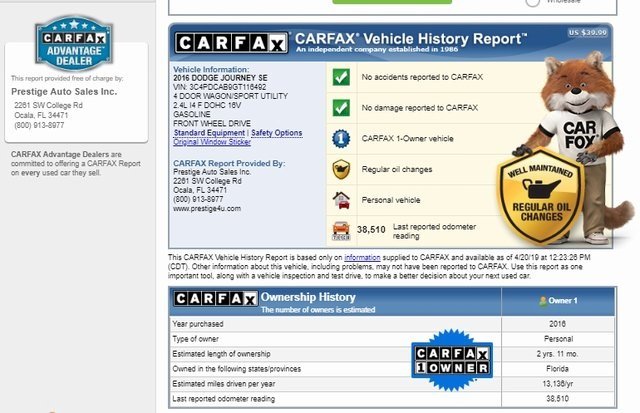
Task: Click the CARFAX logo in the report header
Action: coord(232,42)
